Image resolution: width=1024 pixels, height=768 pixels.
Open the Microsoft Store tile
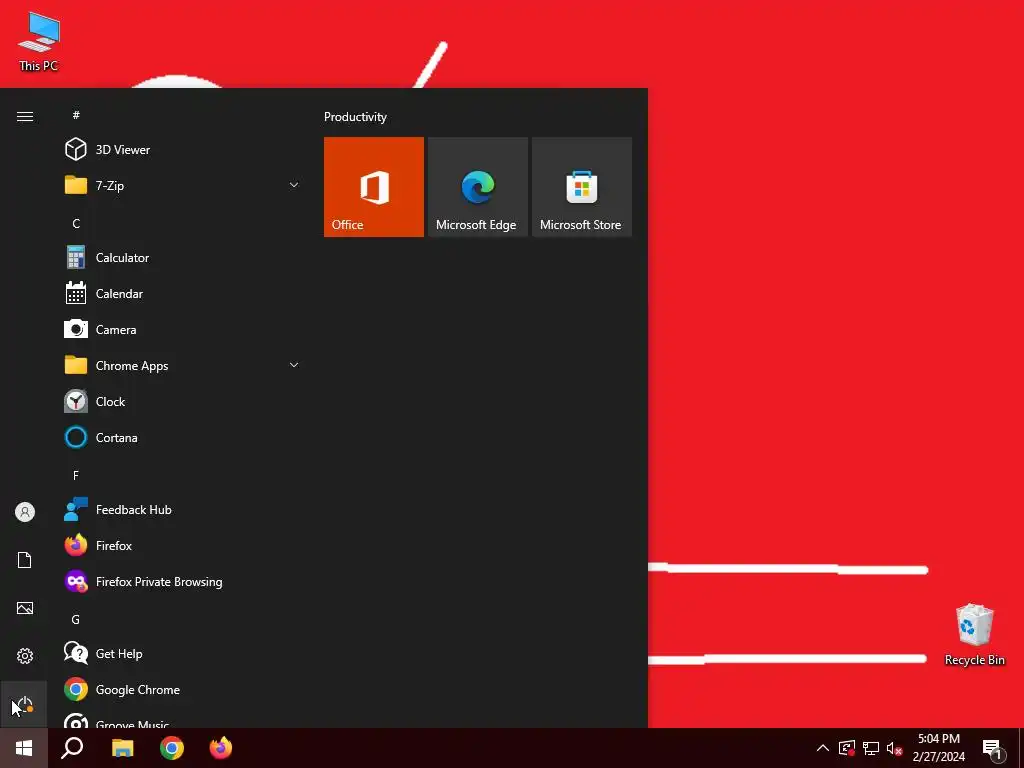tap(582, 187)
